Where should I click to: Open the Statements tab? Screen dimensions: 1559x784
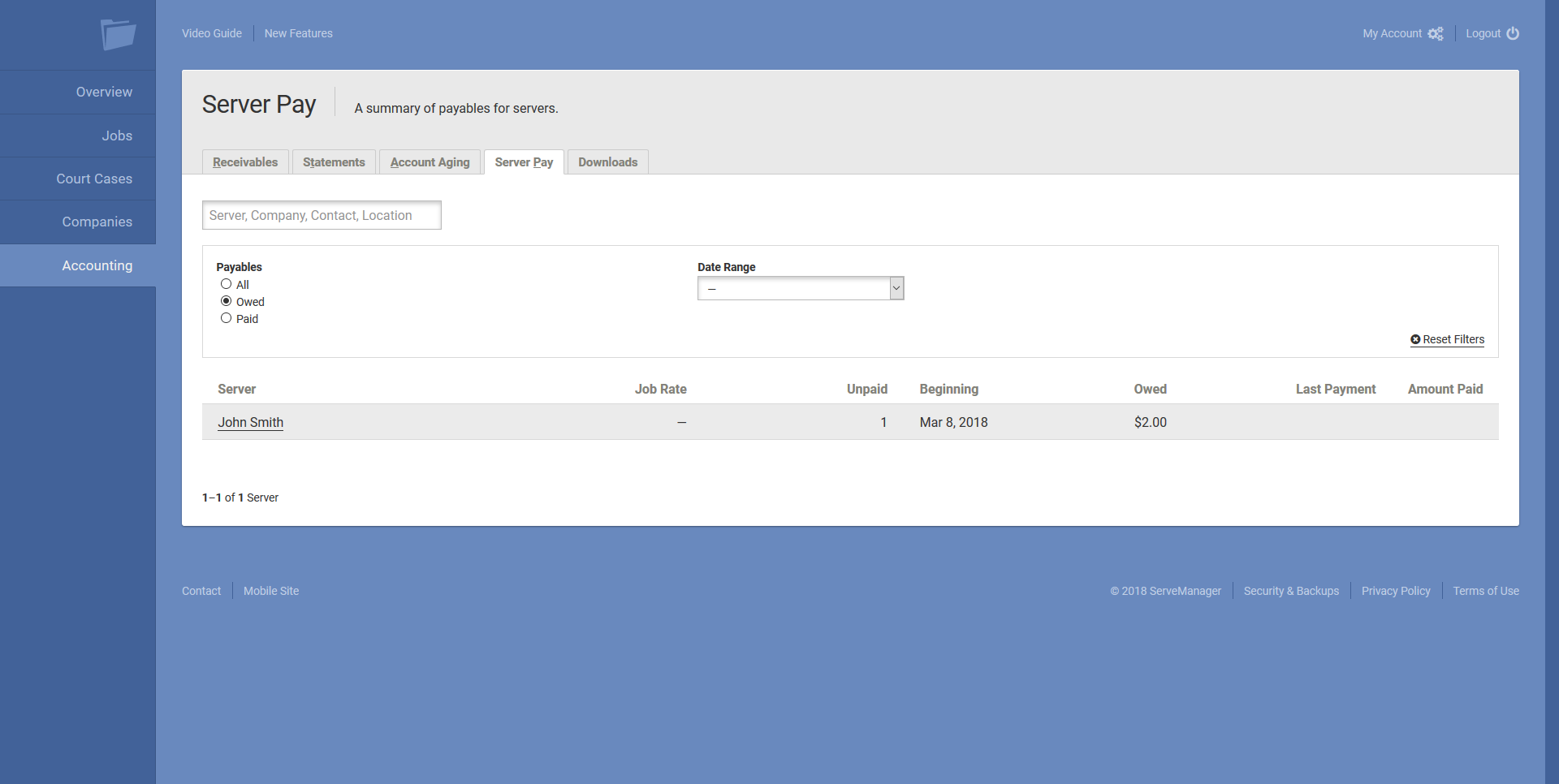[334, 162]
